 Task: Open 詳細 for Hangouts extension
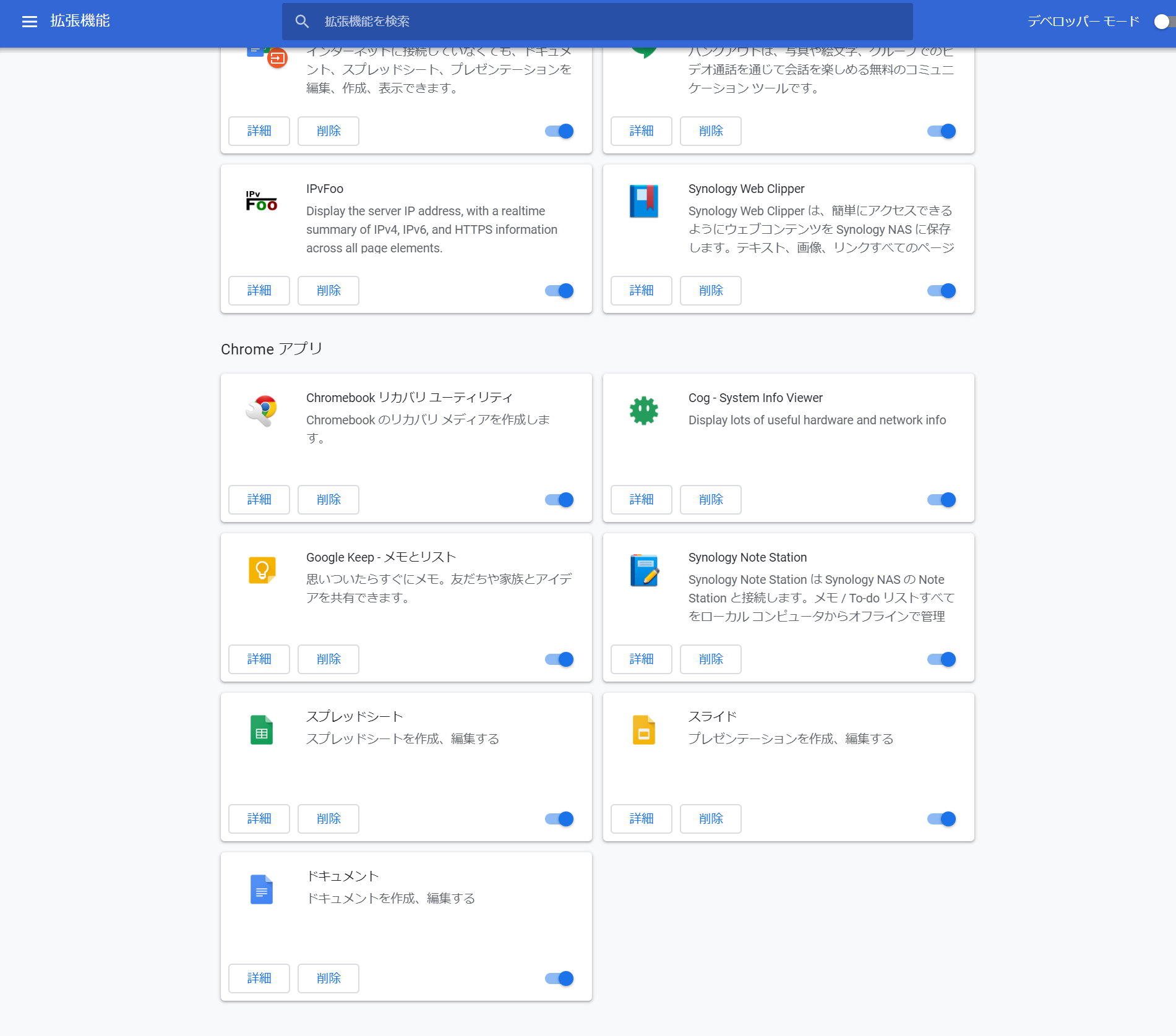pyautogui.click(x=642, y=131)
